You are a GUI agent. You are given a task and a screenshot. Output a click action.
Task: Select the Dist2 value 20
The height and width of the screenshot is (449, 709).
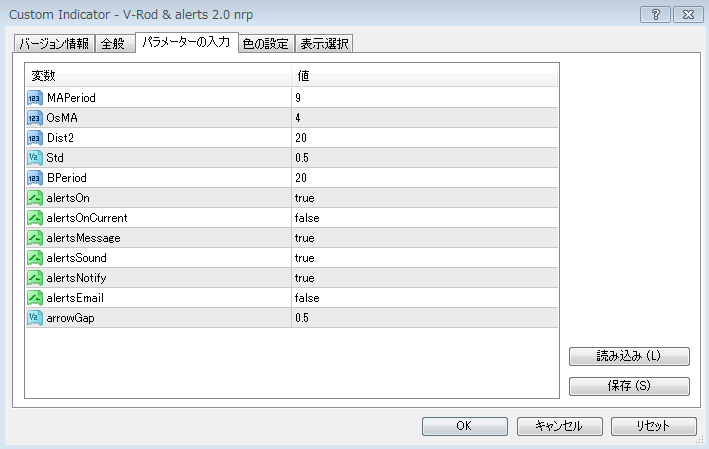301,138
